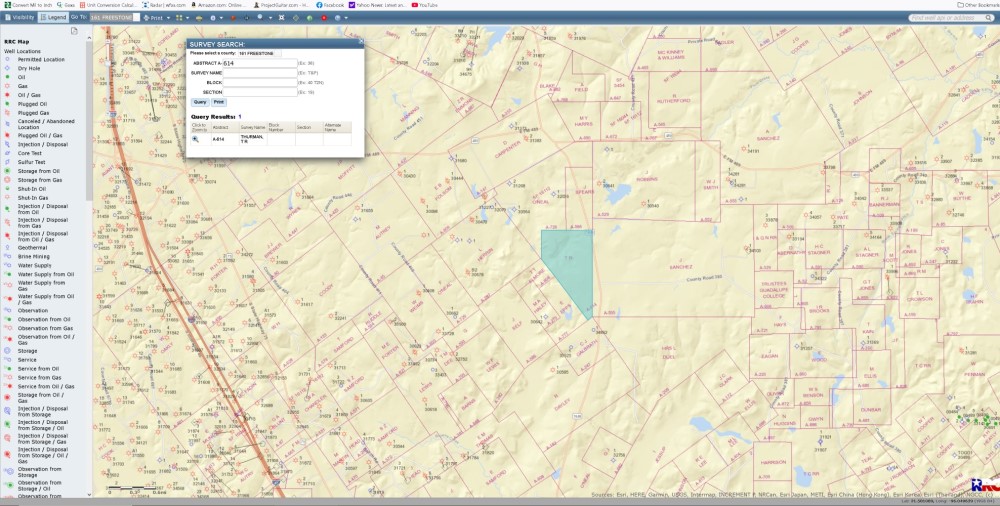This screenshot has height=506, width=1000.
Task: Click the Print tool in toolbar
Action: (154, 17)
